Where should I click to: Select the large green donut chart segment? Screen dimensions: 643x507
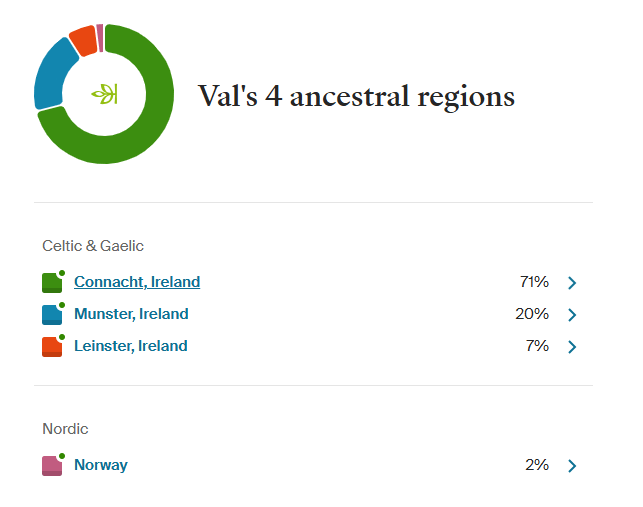tap(150, 130)
